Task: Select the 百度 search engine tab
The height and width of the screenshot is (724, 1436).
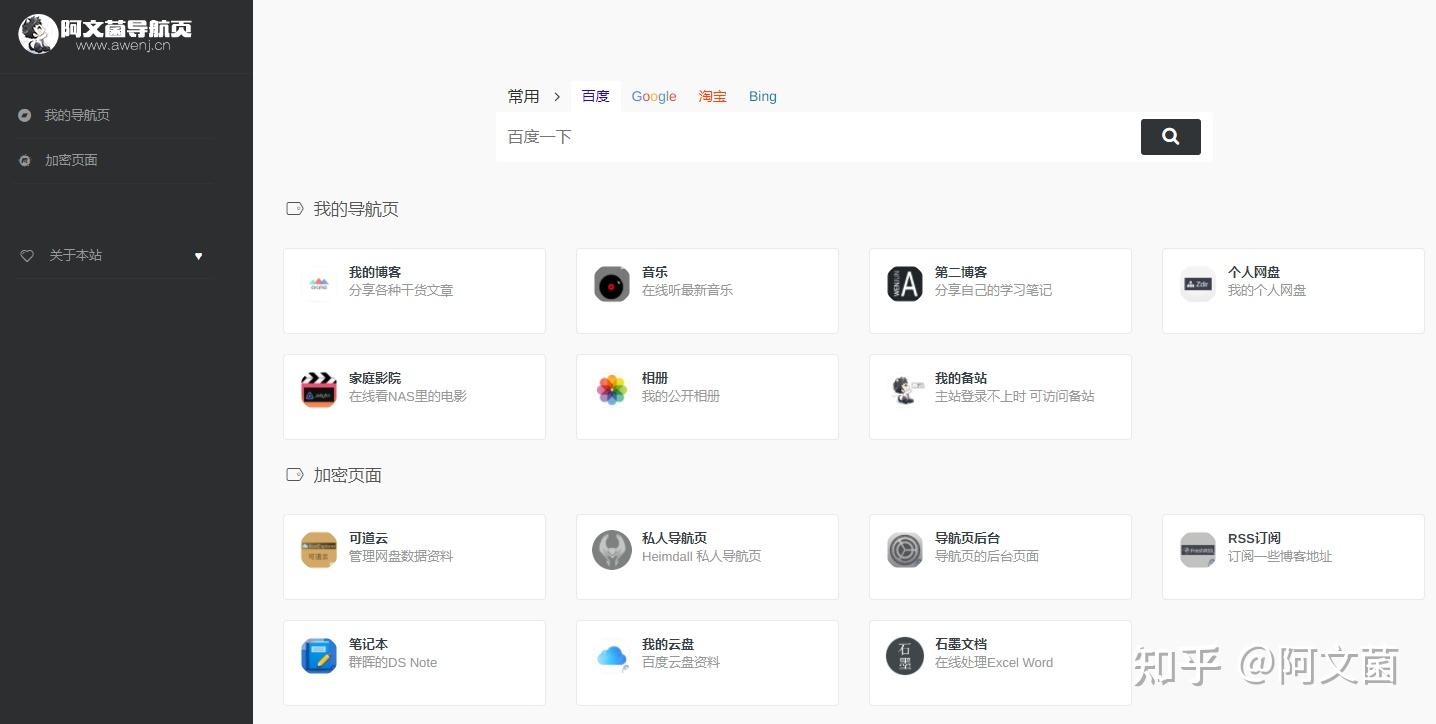Action: (596, 96)
